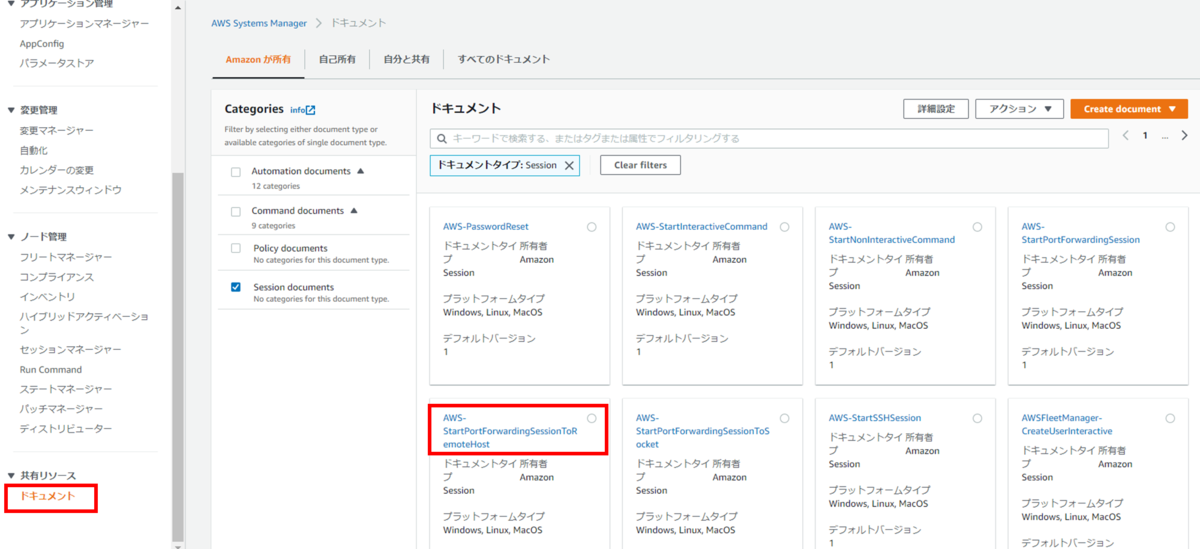The image size is (1200, 549).
Task: Open ステートマネージャー in the sidebar
Action: (66, 389)
